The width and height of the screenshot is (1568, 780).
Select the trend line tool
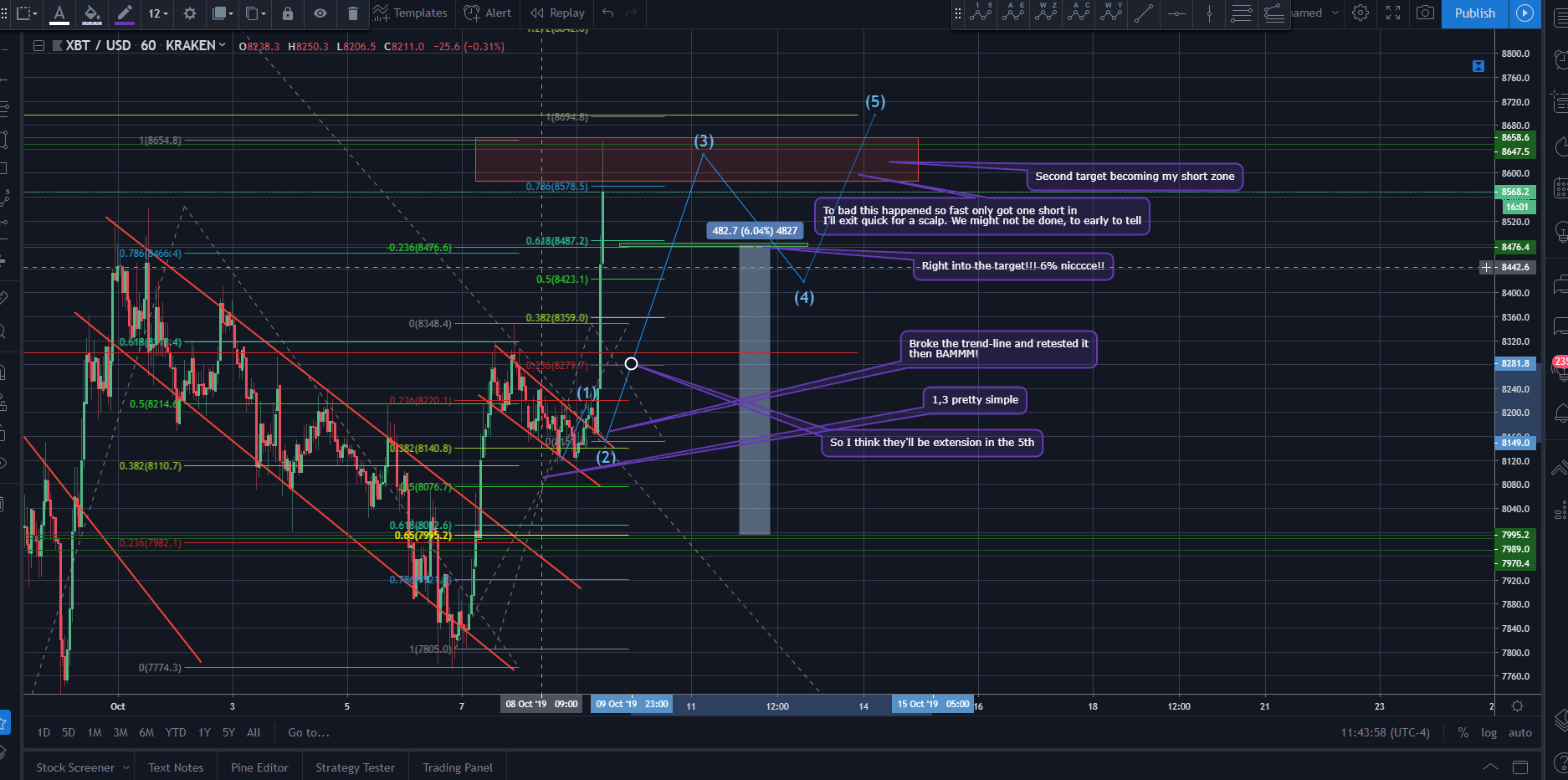1144,13
